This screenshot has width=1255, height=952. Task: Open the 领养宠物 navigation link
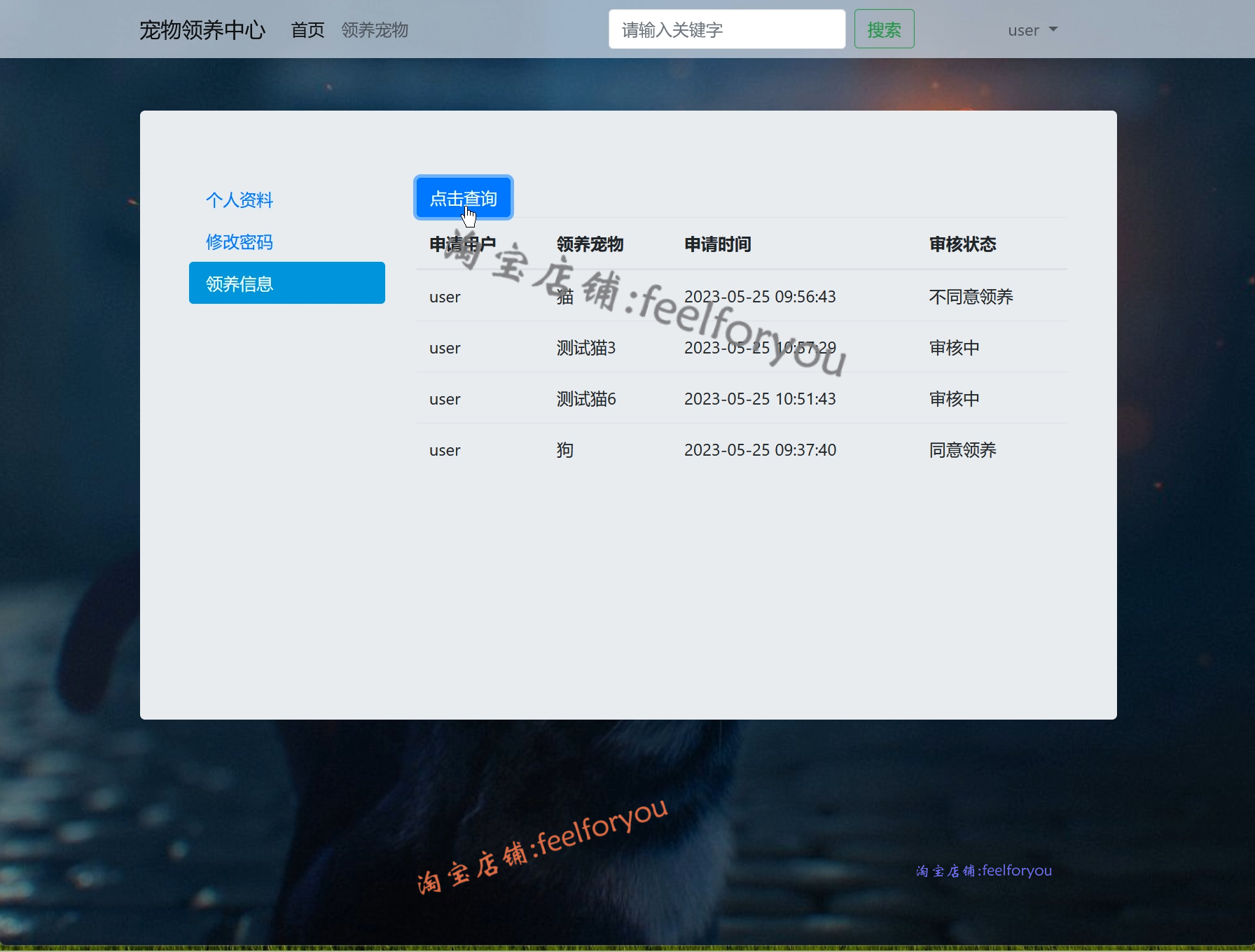coord(375,30)
